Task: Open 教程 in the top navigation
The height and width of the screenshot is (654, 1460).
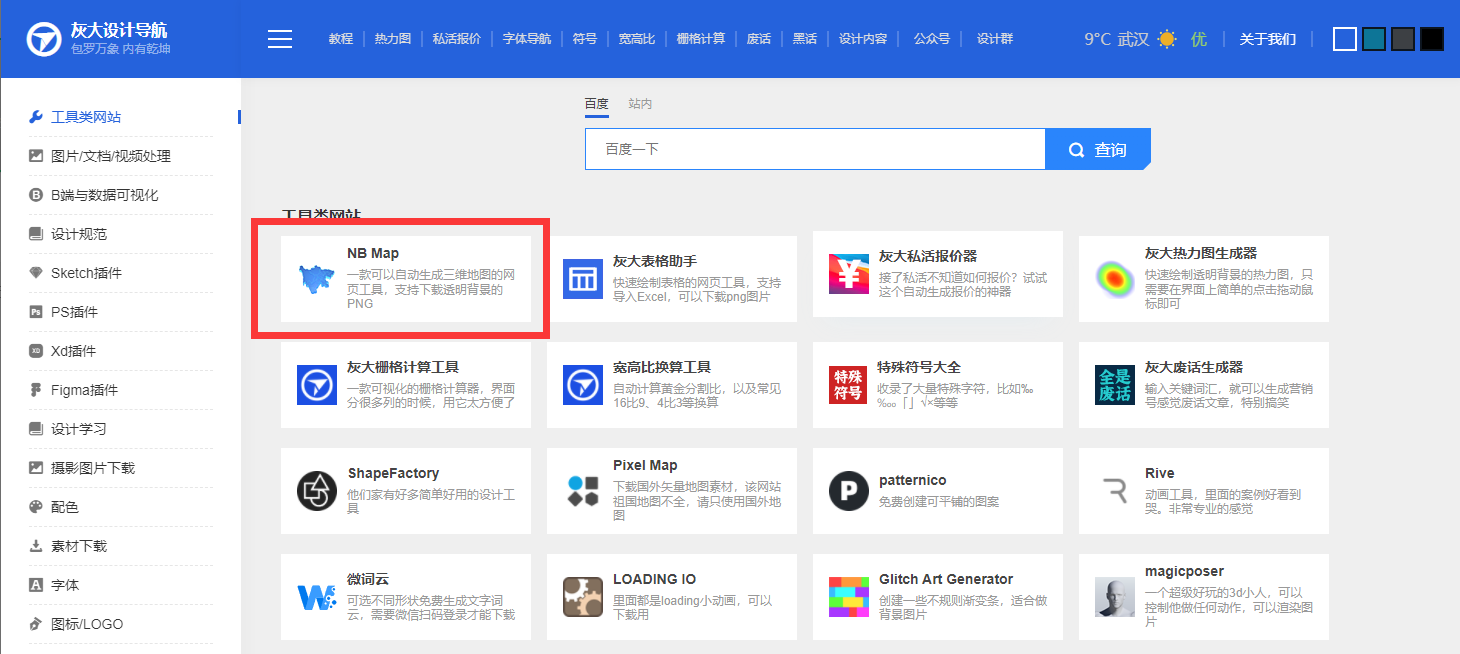Action: (x=341, y=39)
